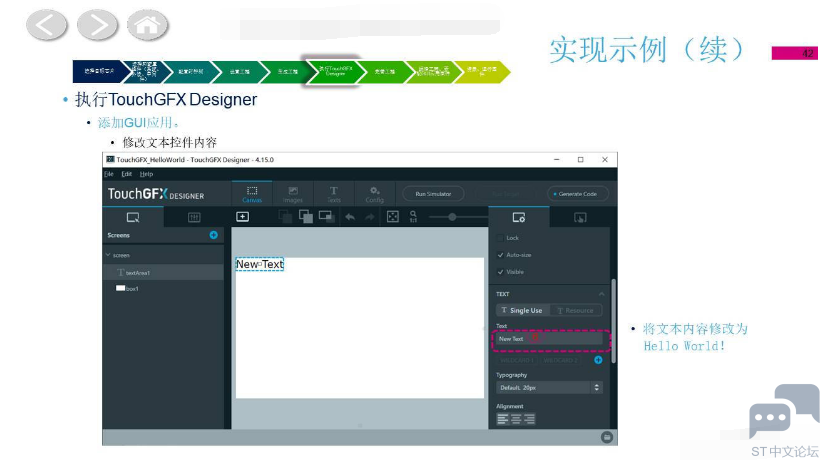
Task: Click the properties panel vertical scrollbar
Action: tap(613, 321)
